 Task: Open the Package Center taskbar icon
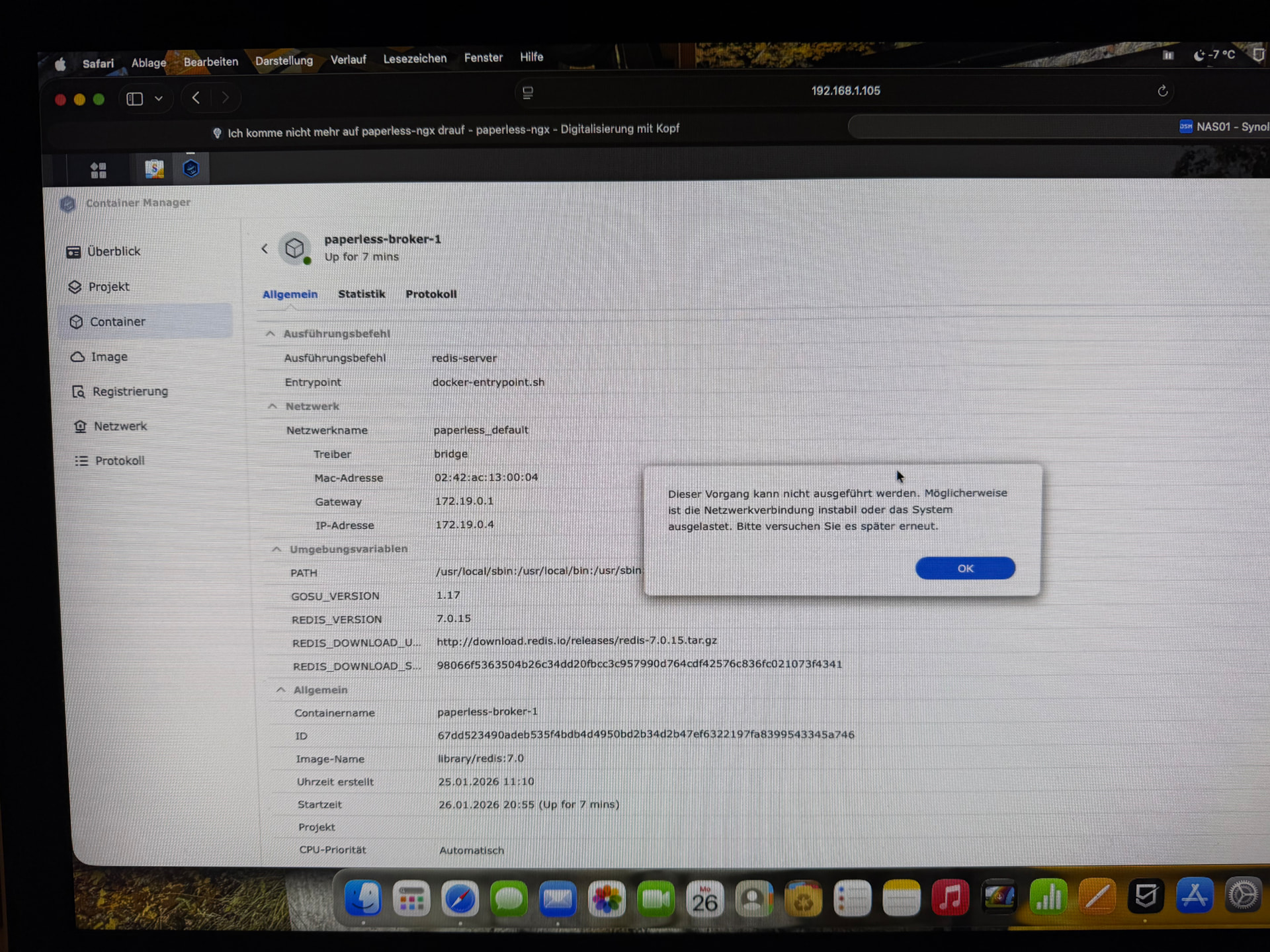click(154, 169)
